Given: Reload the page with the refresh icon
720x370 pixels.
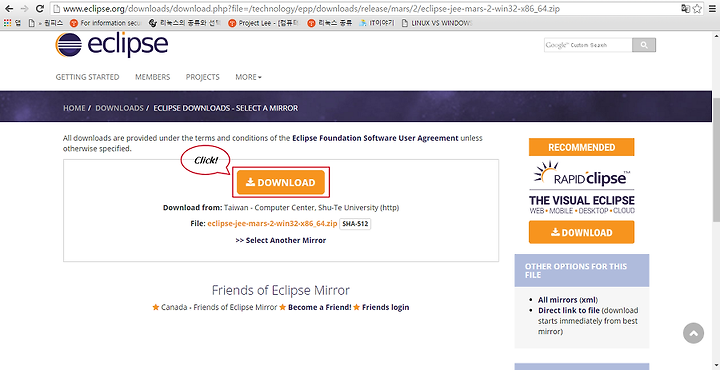Looking at the screenshot, I should [x=40, y=8].
